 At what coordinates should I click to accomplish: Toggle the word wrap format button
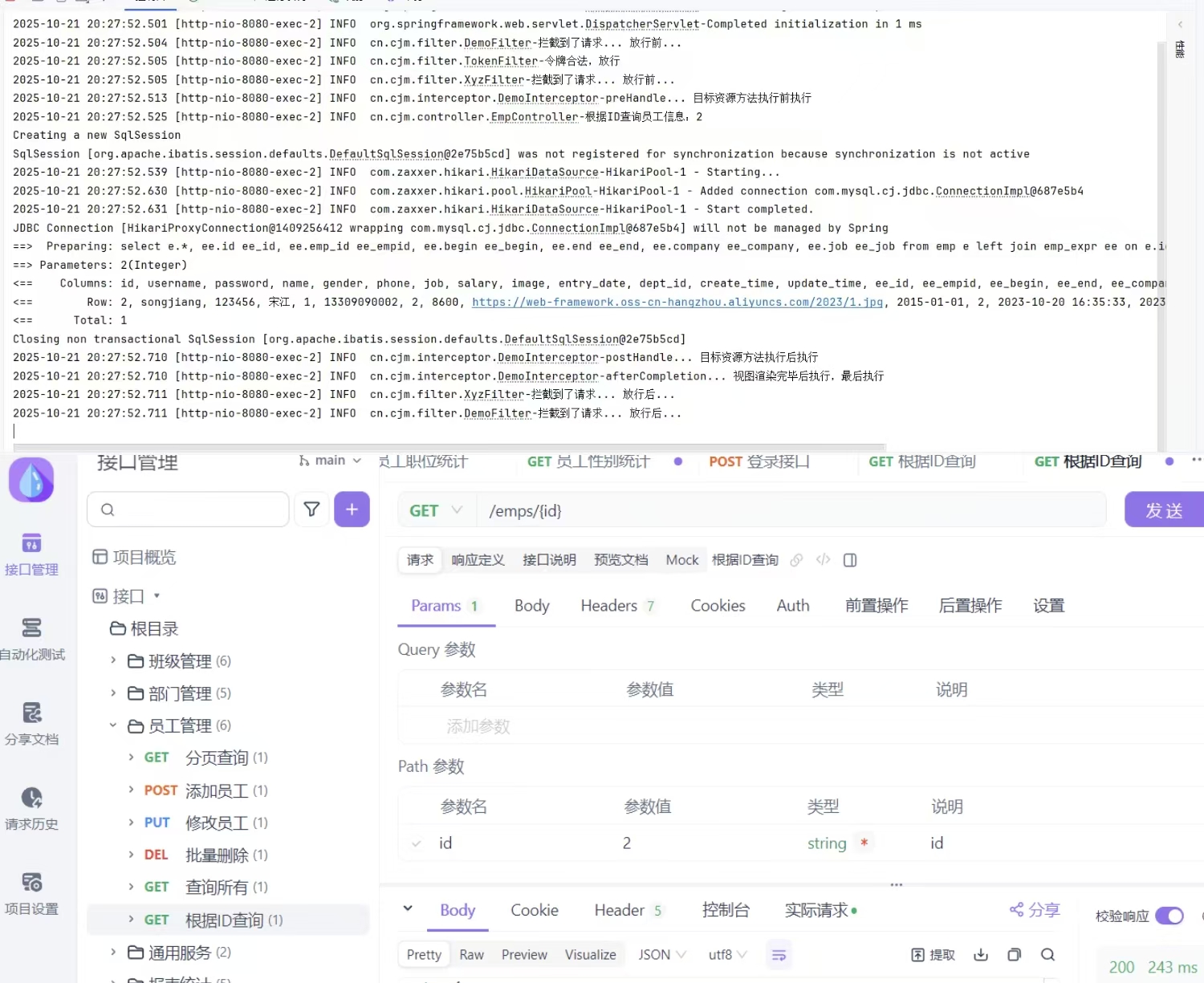[x=779, y=954]
